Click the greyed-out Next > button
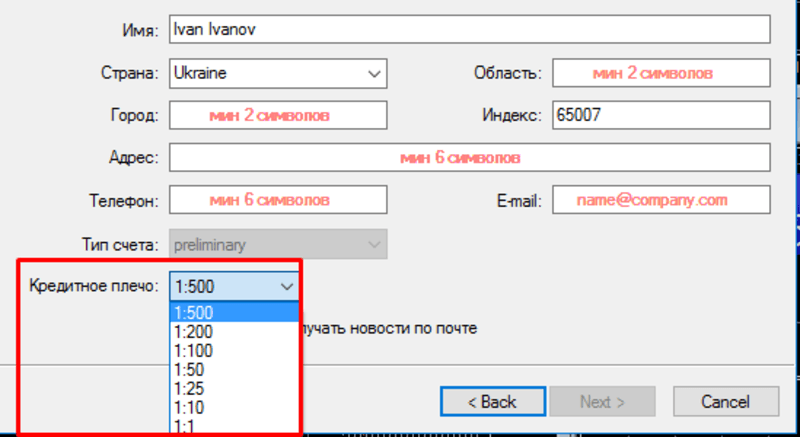This screenshot has width=800, height=437. pyautogui.click(x=602, y=402)
